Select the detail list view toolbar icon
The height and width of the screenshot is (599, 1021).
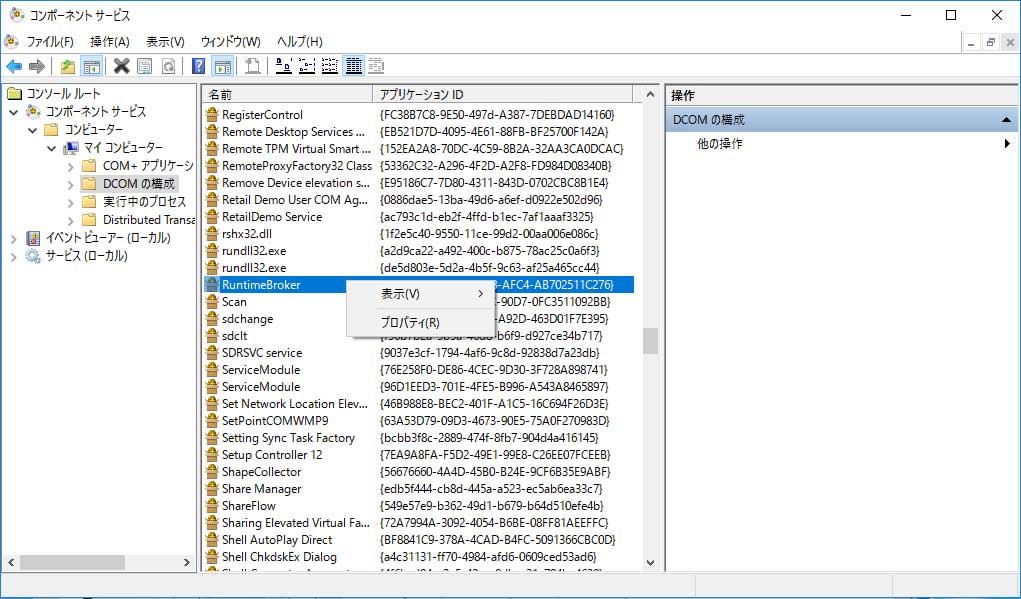click(353, 66)
